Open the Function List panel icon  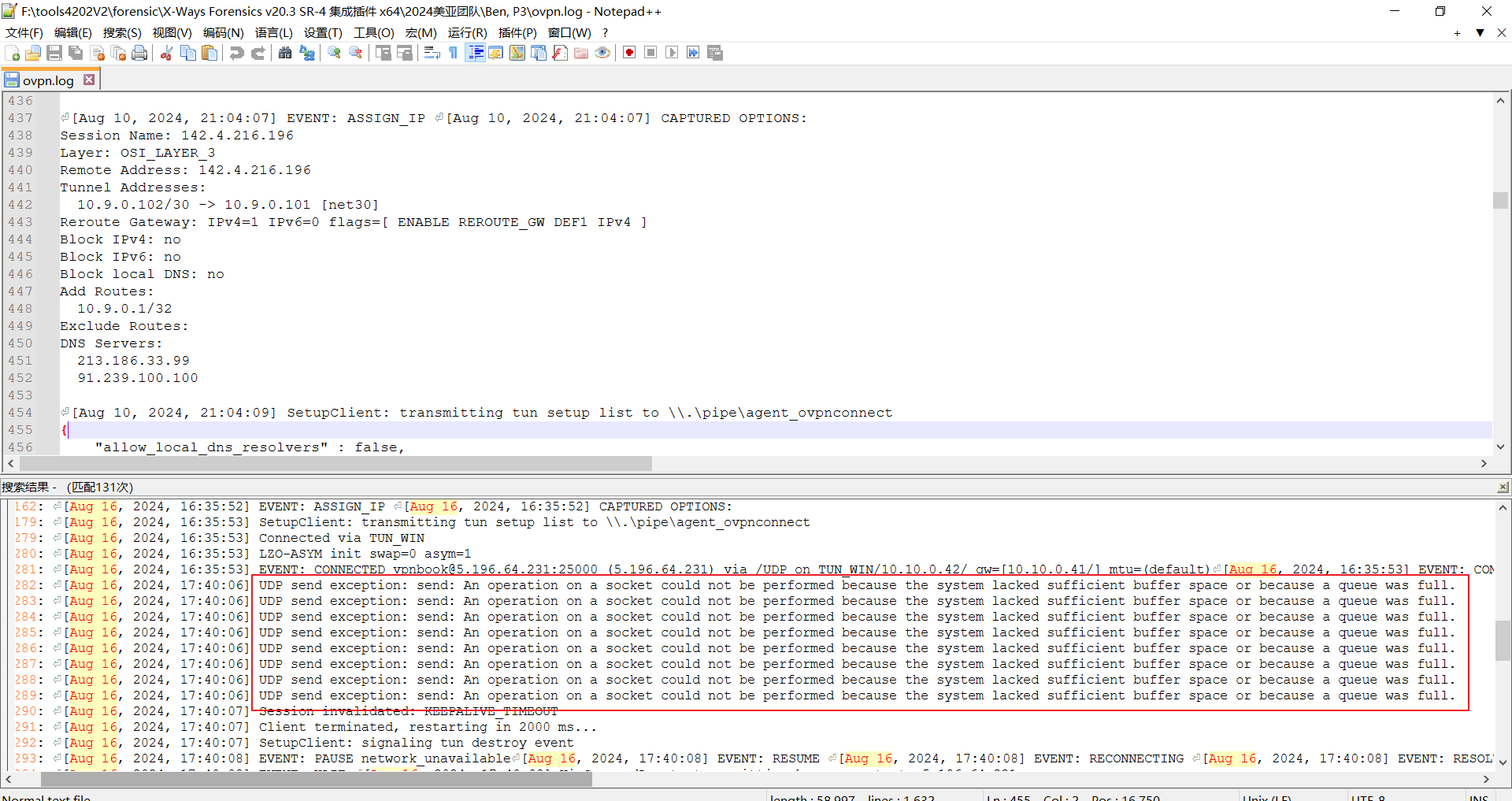pos(560,53)
